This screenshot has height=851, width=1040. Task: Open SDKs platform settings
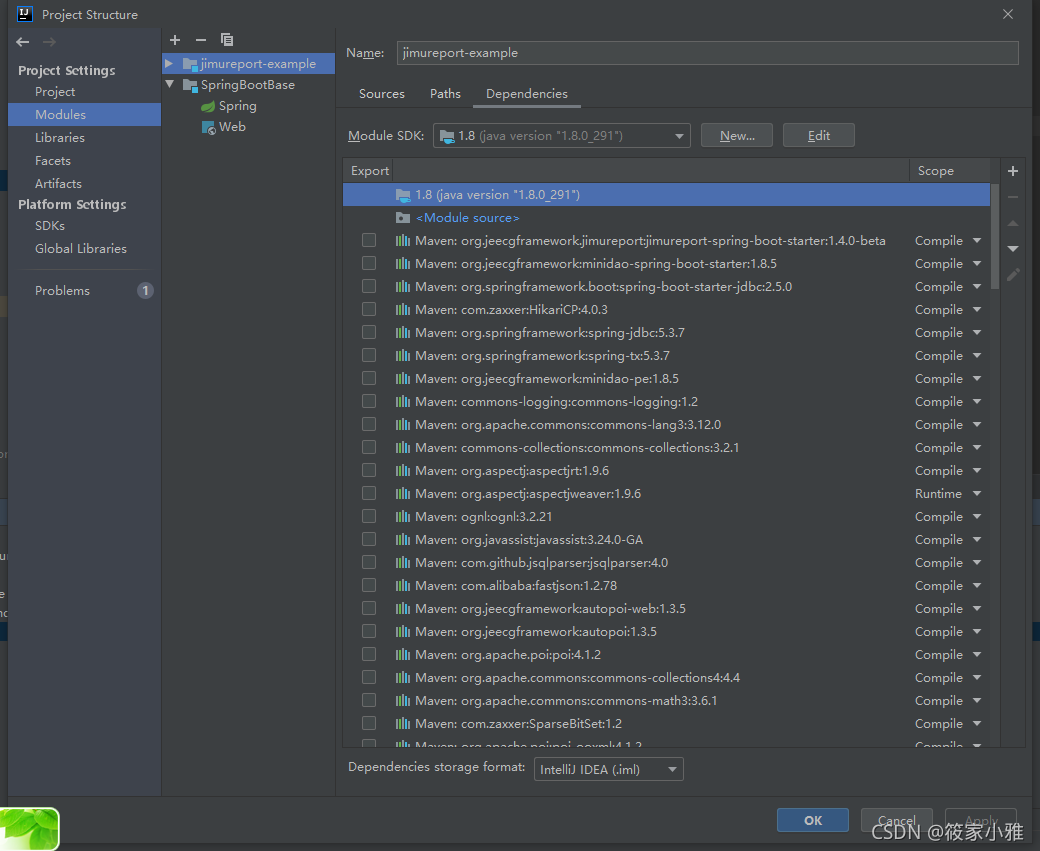(50, 226)
